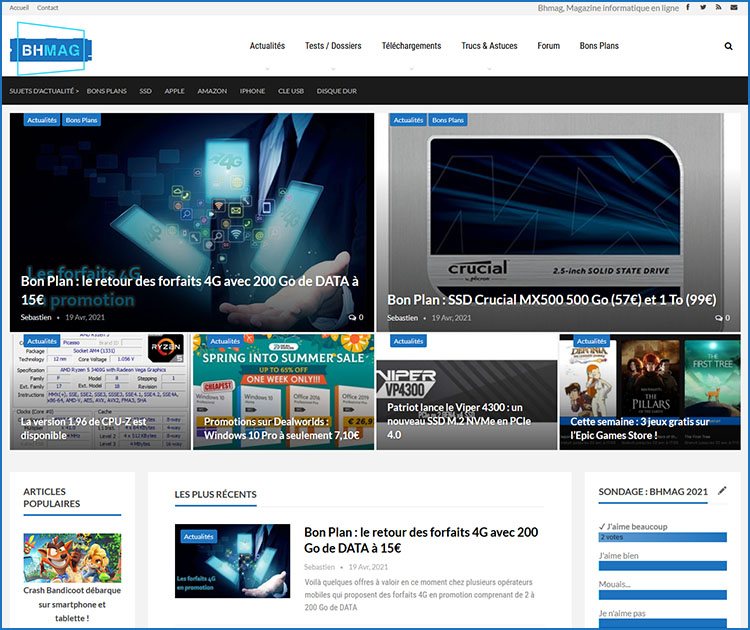Click the Twitter bird icon
750x630 pixels.
coord(703,8)
